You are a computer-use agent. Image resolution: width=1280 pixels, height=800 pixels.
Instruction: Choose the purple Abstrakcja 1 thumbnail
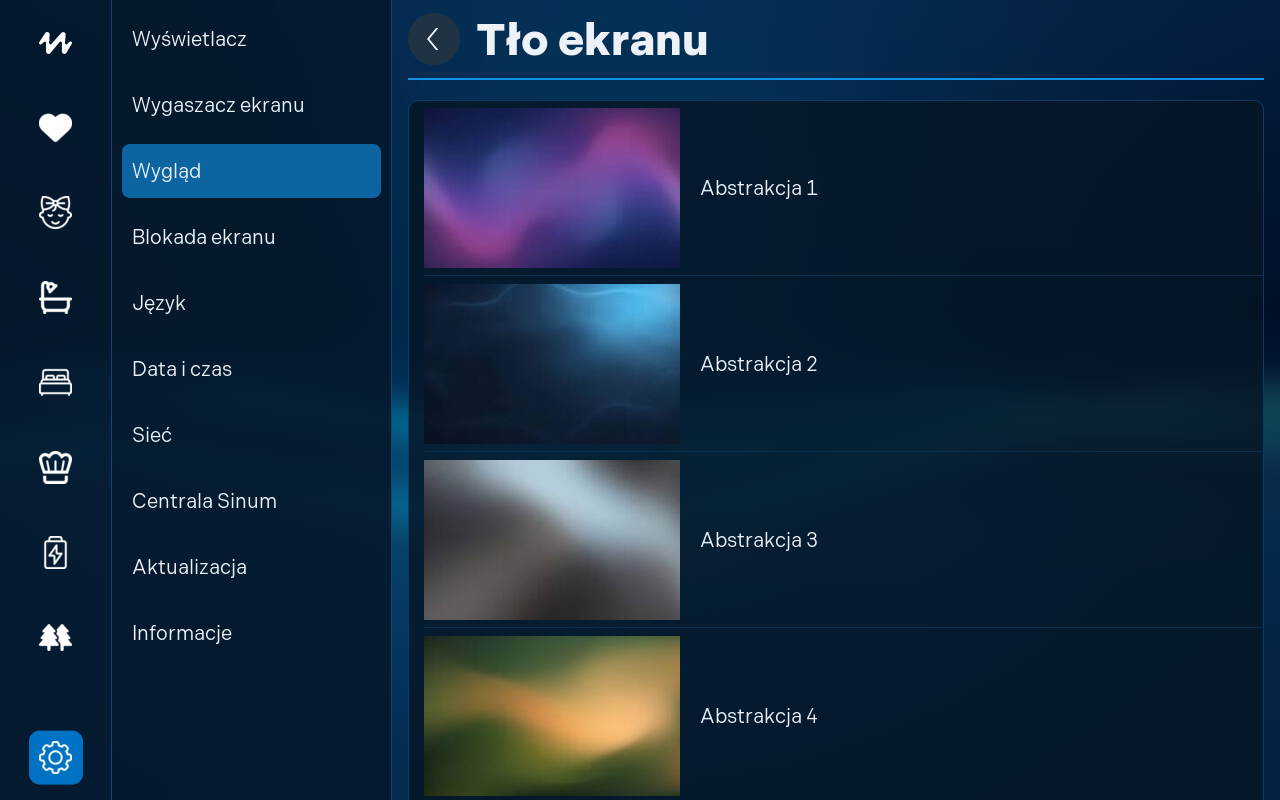pos(552,188)
